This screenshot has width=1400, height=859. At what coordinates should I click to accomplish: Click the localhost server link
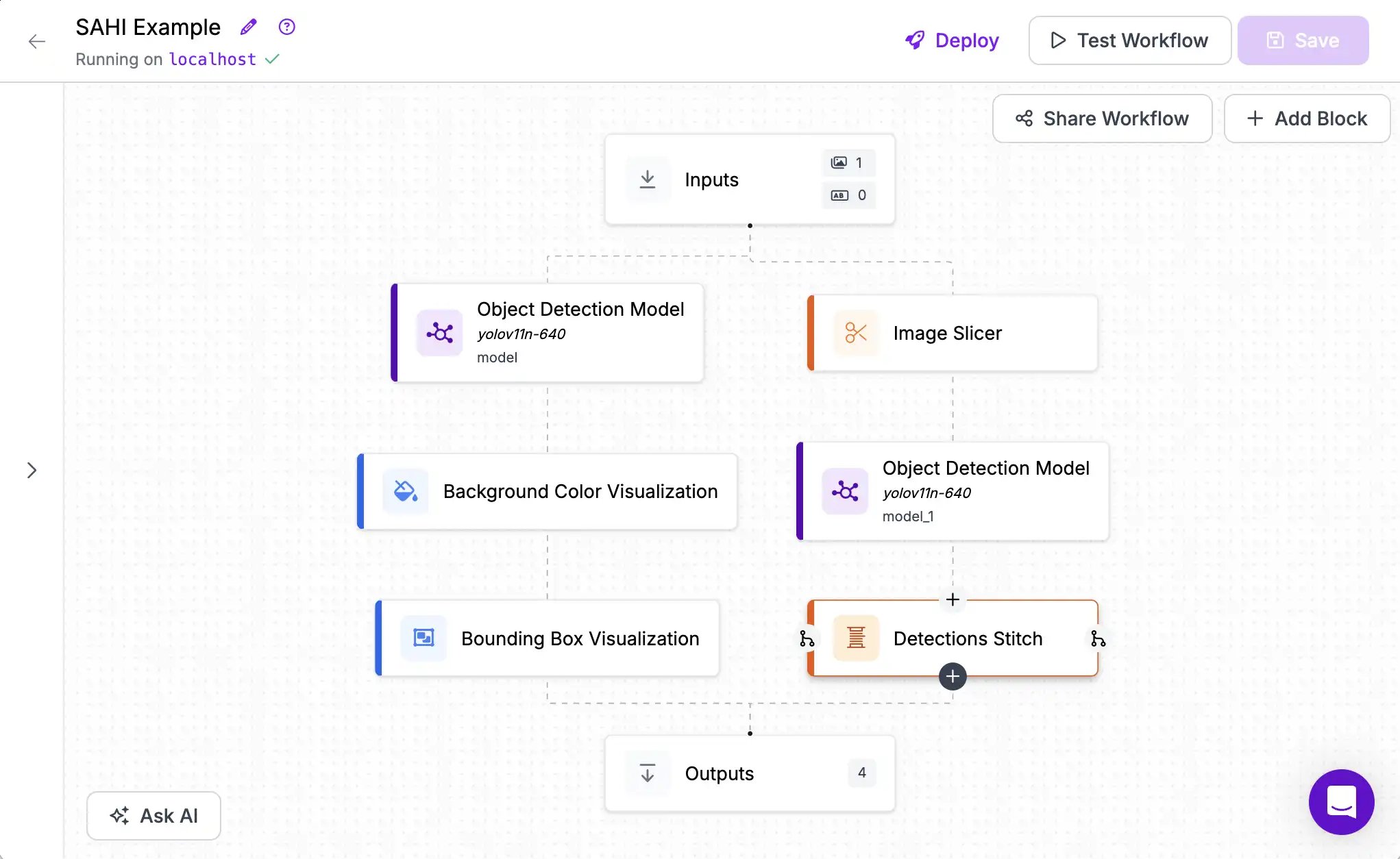[212, 60]
